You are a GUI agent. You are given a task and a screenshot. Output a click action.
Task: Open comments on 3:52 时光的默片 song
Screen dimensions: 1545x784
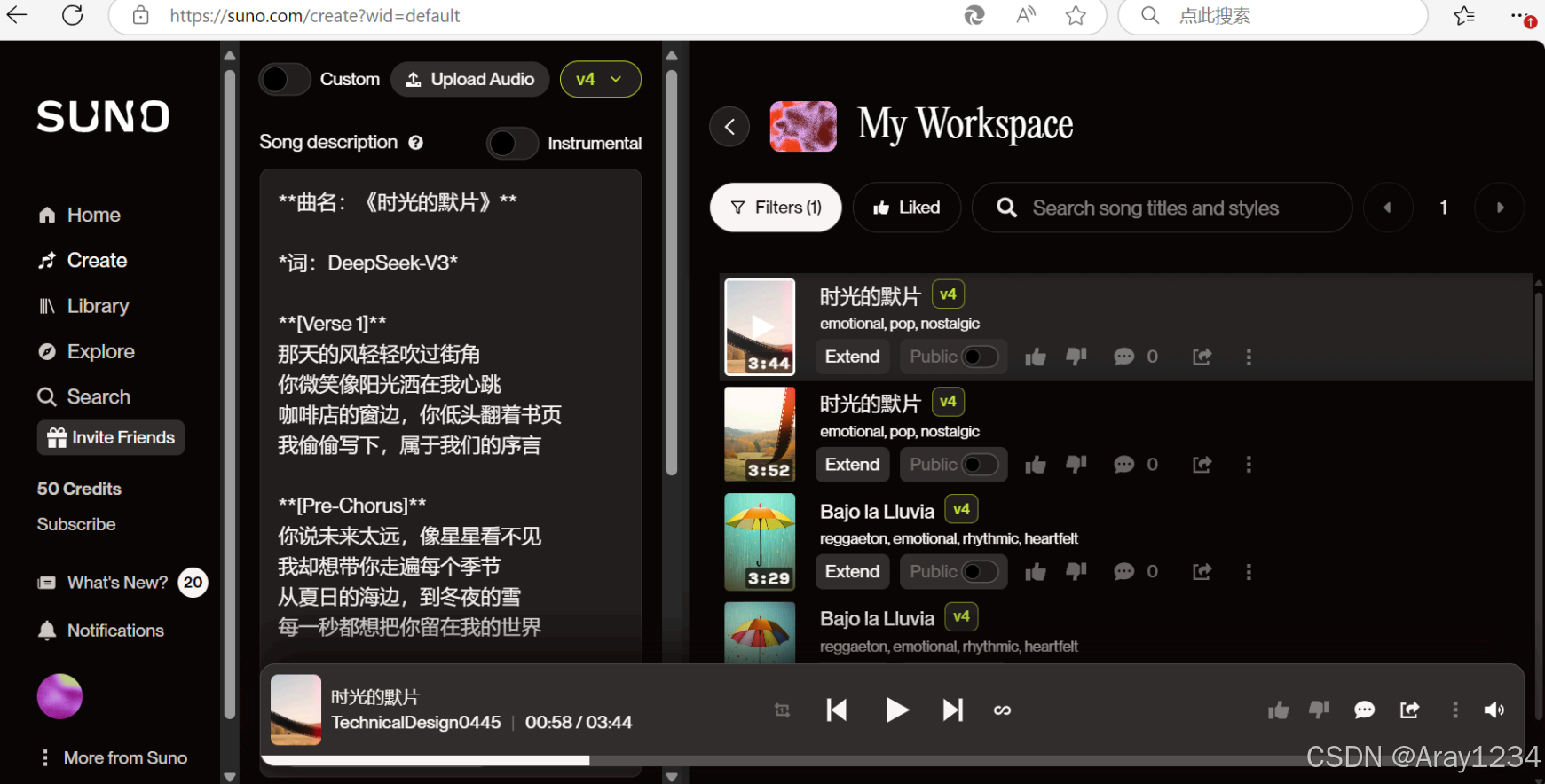click(x=1124, y=465)
